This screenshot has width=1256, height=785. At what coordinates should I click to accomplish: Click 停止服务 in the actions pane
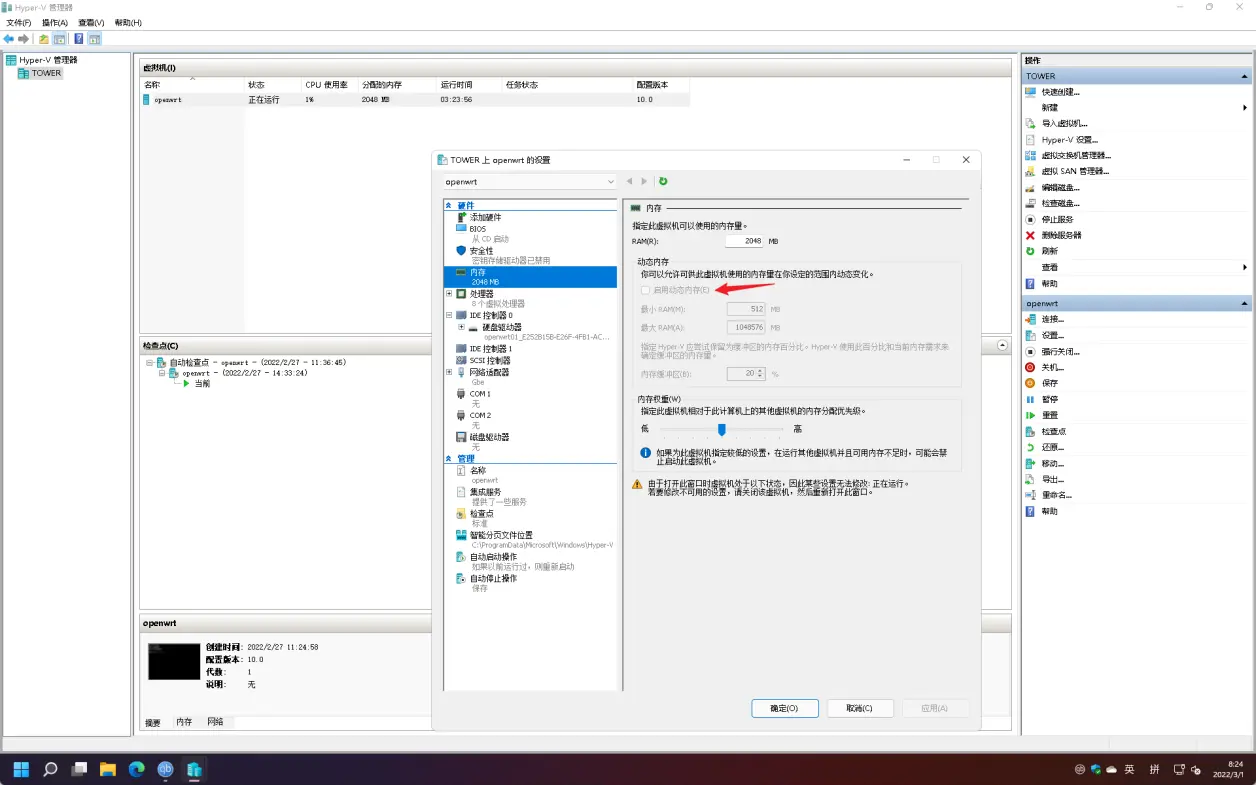click(1057, 220)
